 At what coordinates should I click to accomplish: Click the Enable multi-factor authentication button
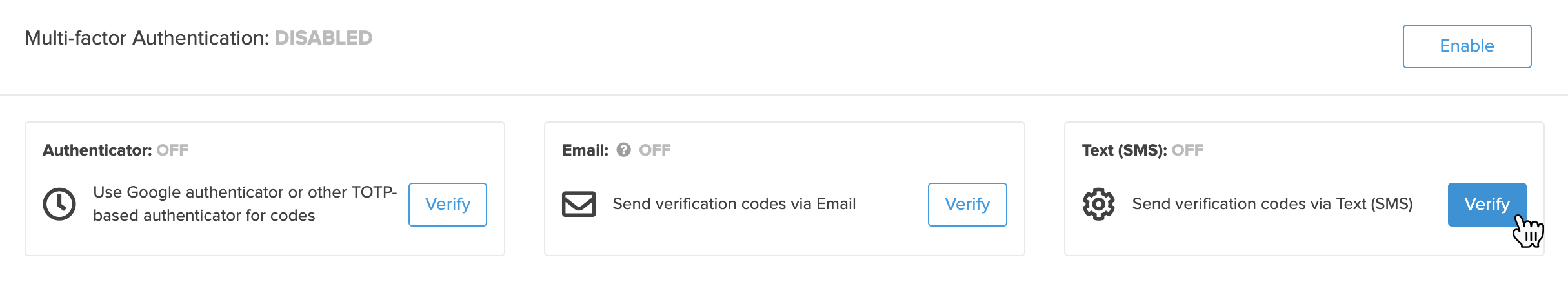[x=1467, y=46]
